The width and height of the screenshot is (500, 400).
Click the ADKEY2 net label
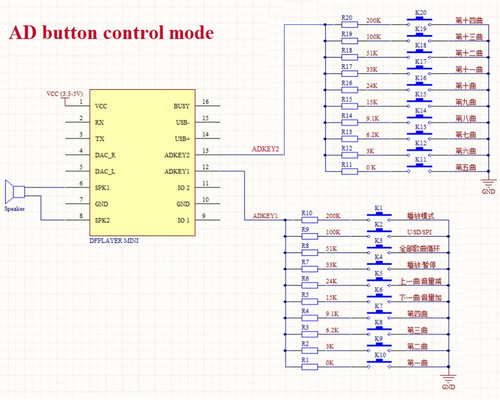tap(265, 149)
